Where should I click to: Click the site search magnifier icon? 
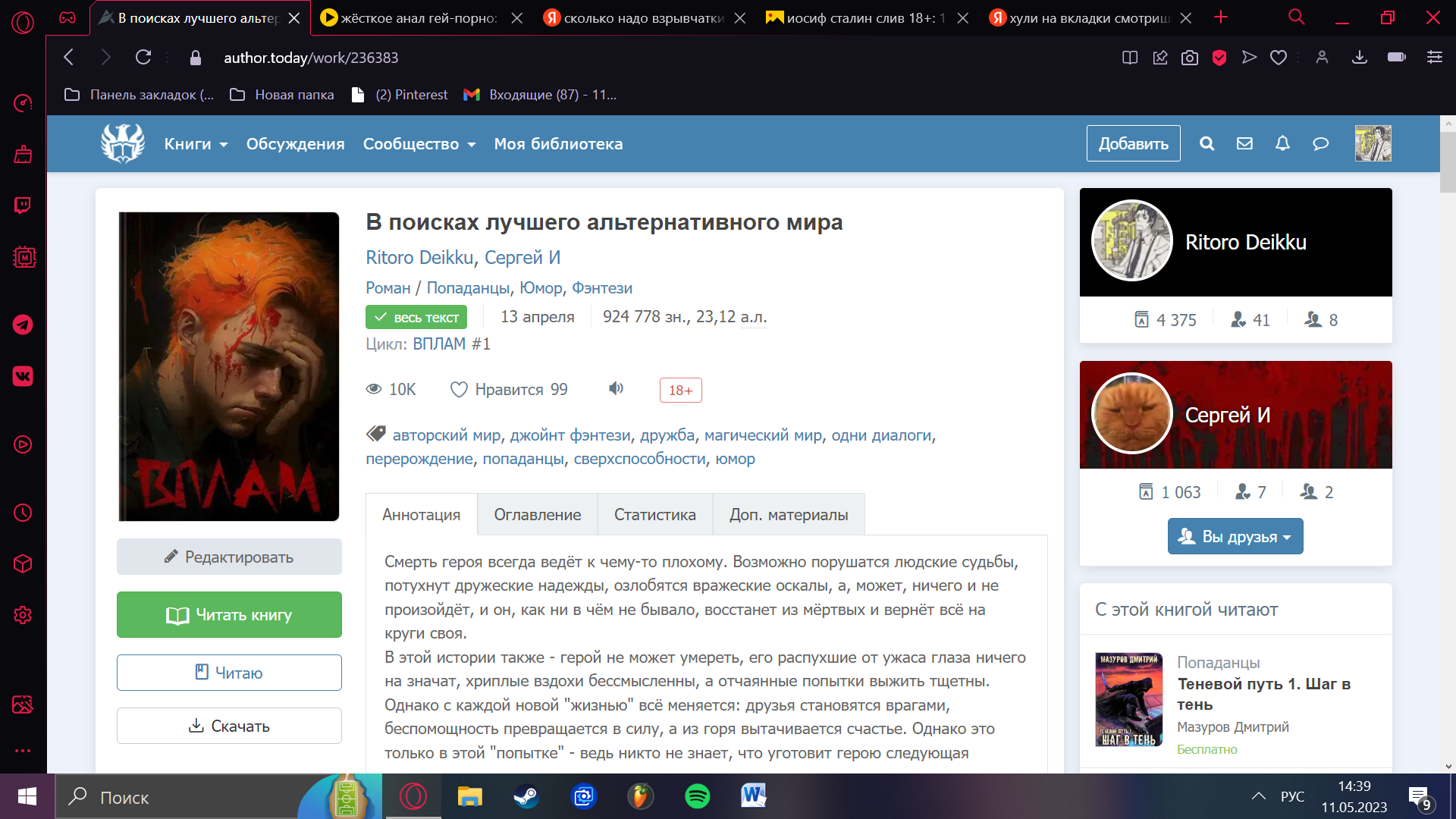[1207, 143]
